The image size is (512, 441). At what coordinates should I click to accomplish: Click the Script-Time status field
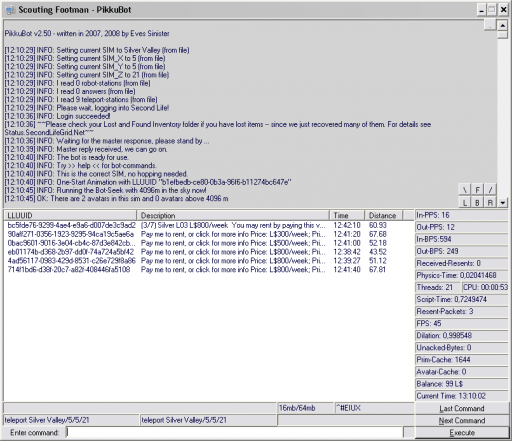(x=462, y=299)
